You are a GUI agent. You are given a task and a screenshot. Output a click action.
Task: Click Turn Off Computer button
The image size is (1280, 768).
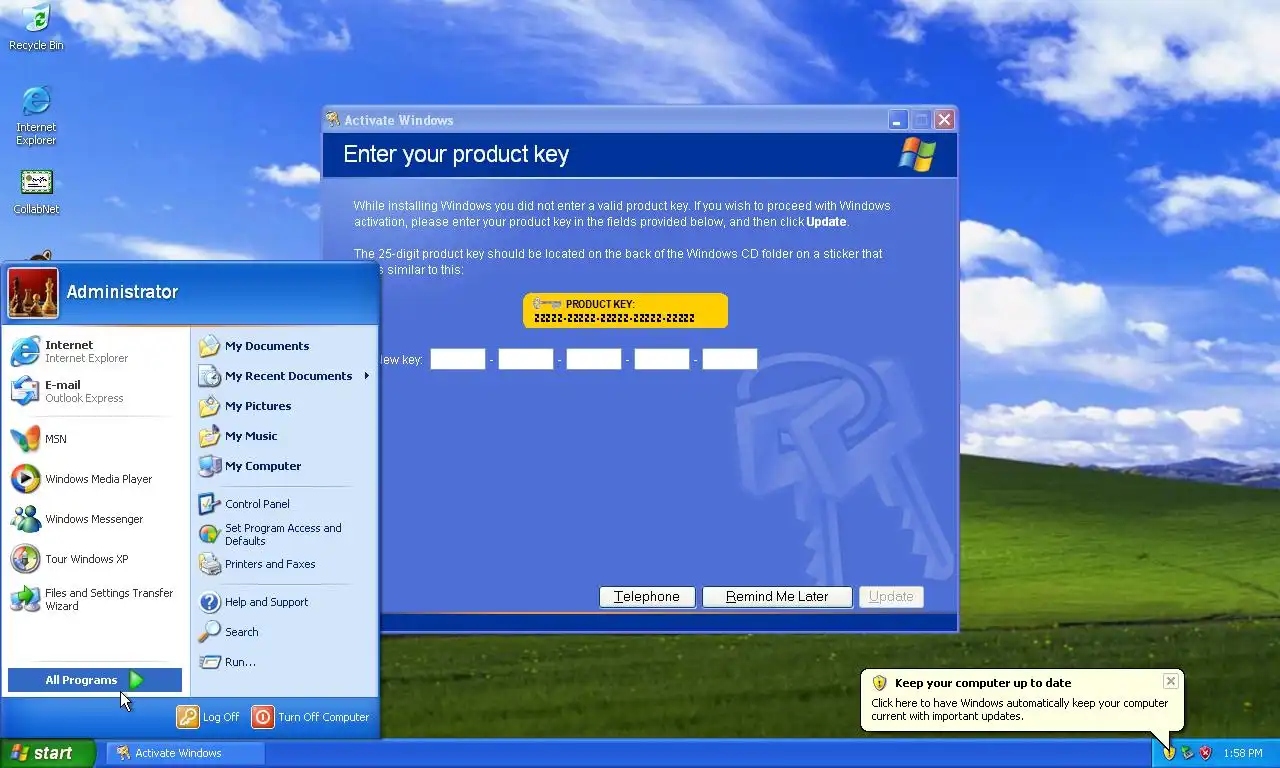[311, 717]
